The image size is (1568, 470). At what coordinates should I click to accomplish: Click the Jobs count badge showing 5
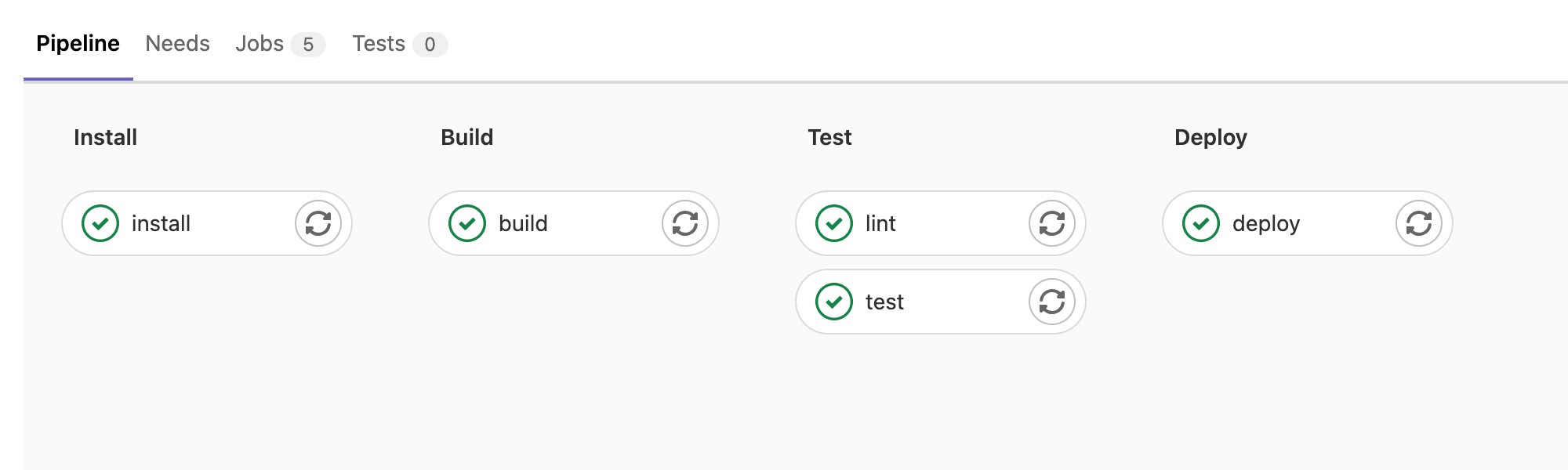point(307,44)
